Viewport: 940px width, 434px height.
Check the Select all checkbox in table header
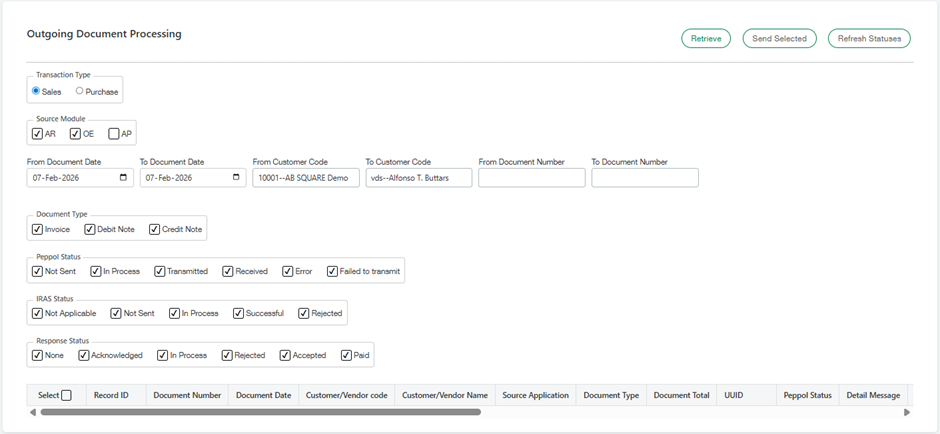66,395
